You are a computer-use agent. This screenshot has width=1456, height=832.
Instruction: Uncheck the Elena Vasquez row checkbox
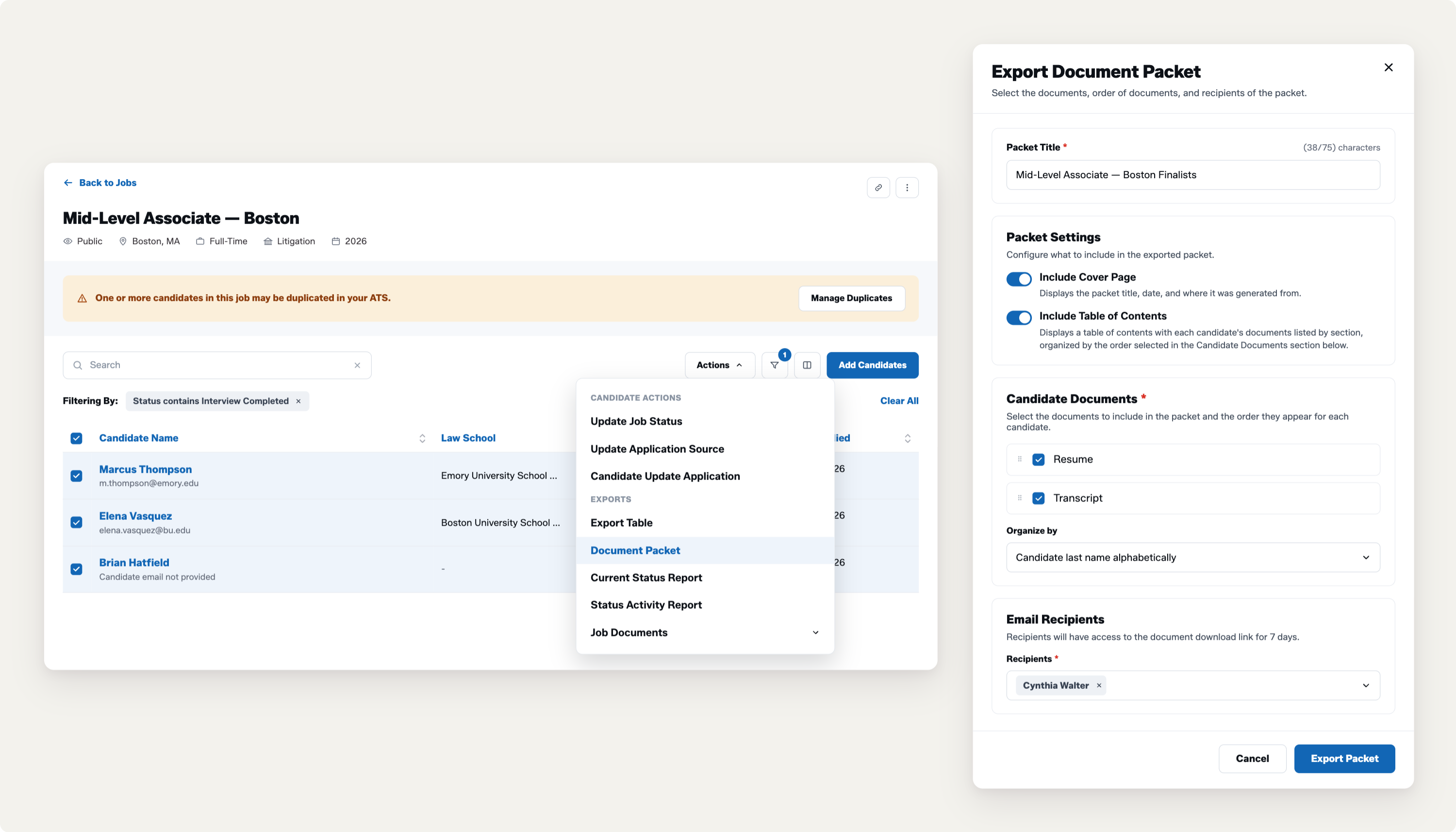(77, 522)
